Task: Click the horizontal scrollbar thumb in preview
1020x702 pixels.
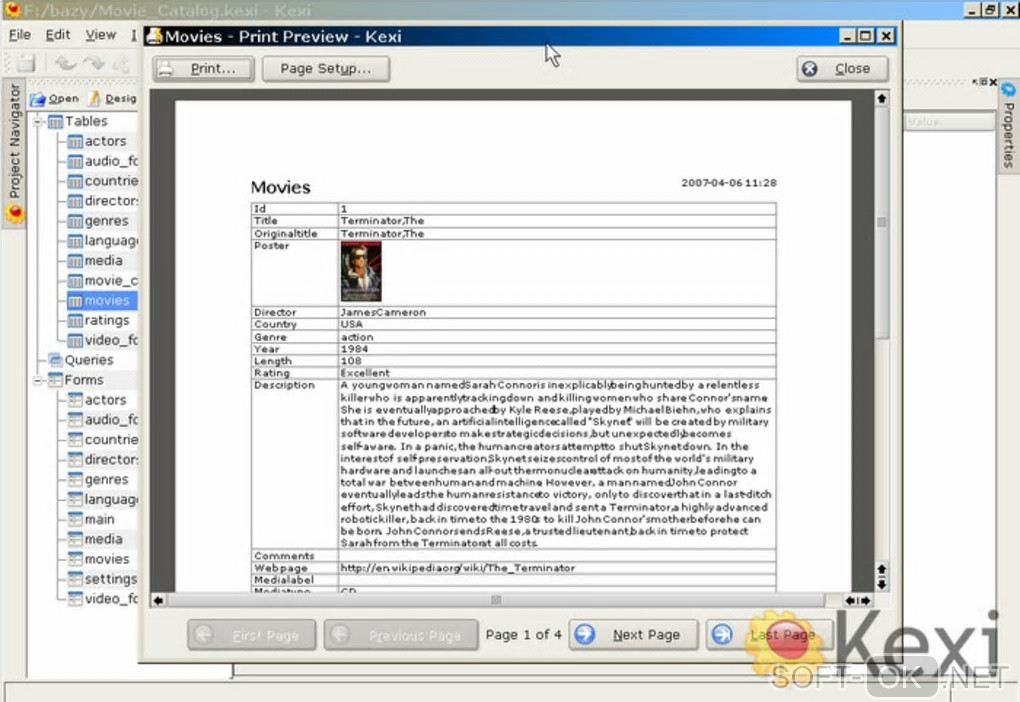Action: click(x=496, y=601)
